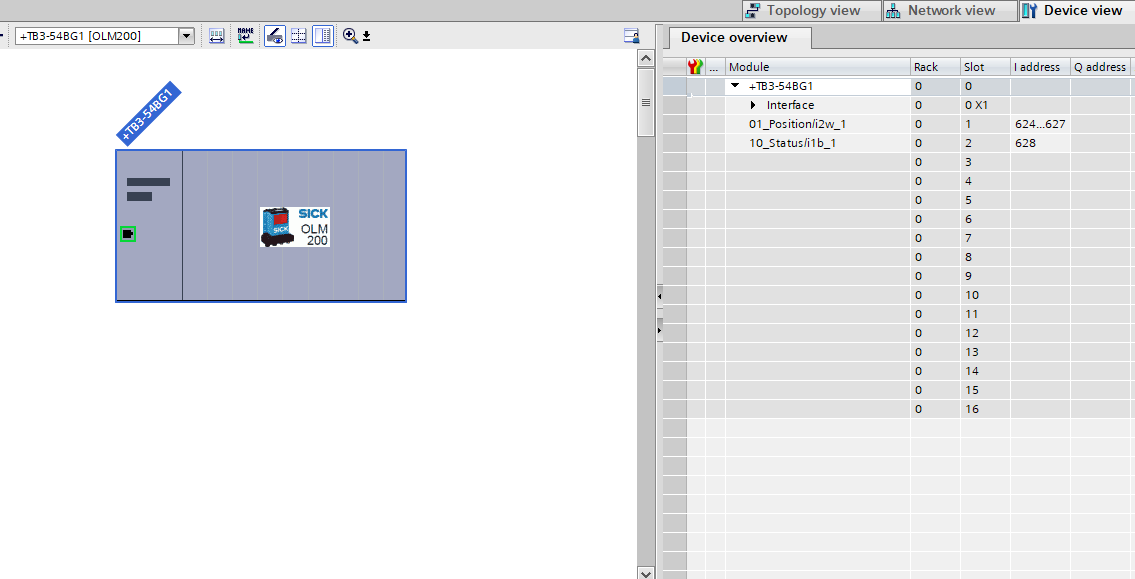The height and width of the screenshot is (579, 1135).
Task: Click the Show address overview toolbar icon
Action: click(x=216, y=35)
